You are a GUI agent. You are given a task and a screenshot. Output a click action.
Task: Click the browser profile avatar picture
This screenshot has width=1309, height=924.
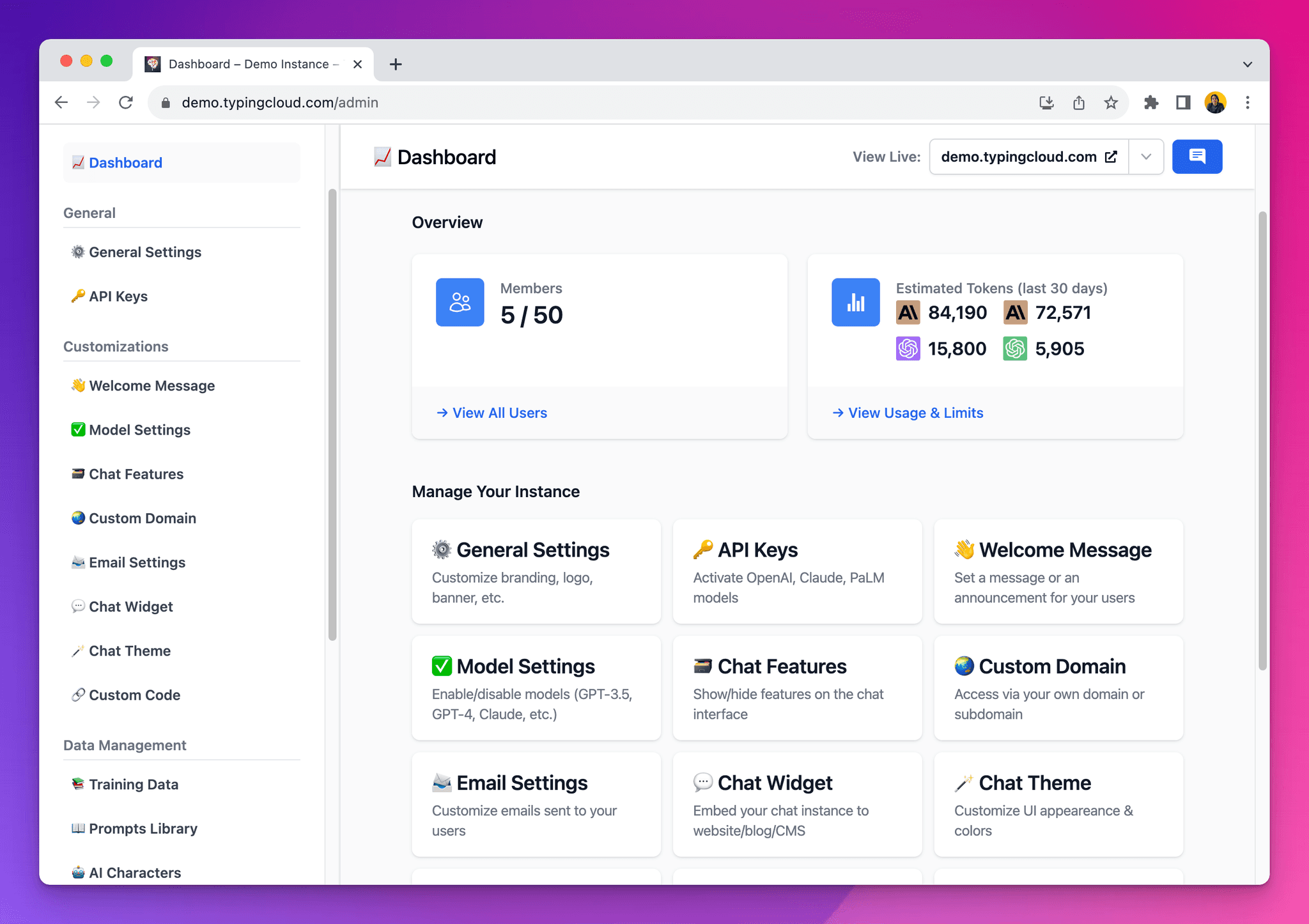[1216, 102]
